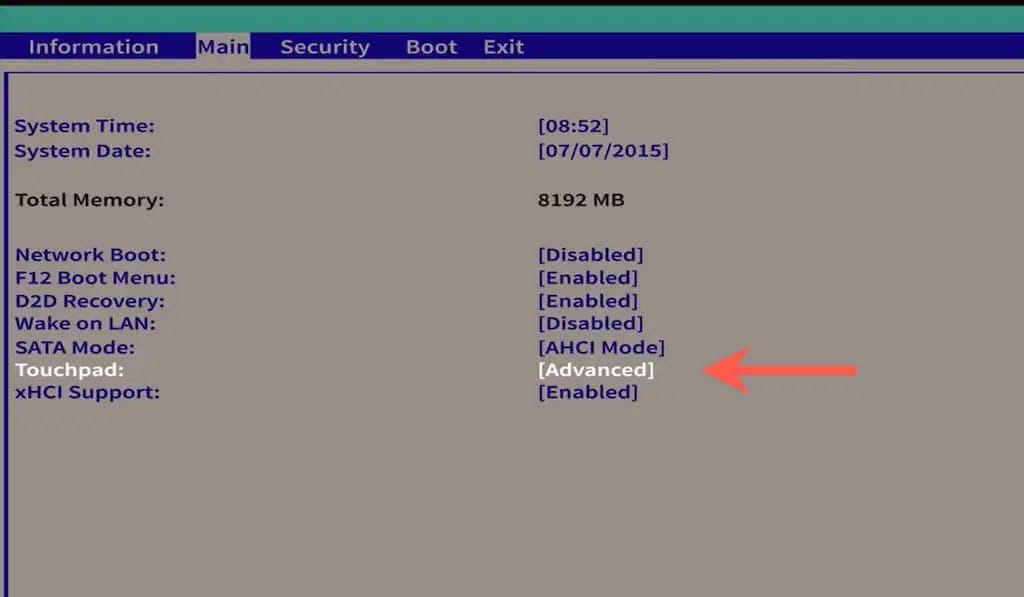Switch to the Security tab
Viewport: 1024px width, 597px height.
pos(325,46)
